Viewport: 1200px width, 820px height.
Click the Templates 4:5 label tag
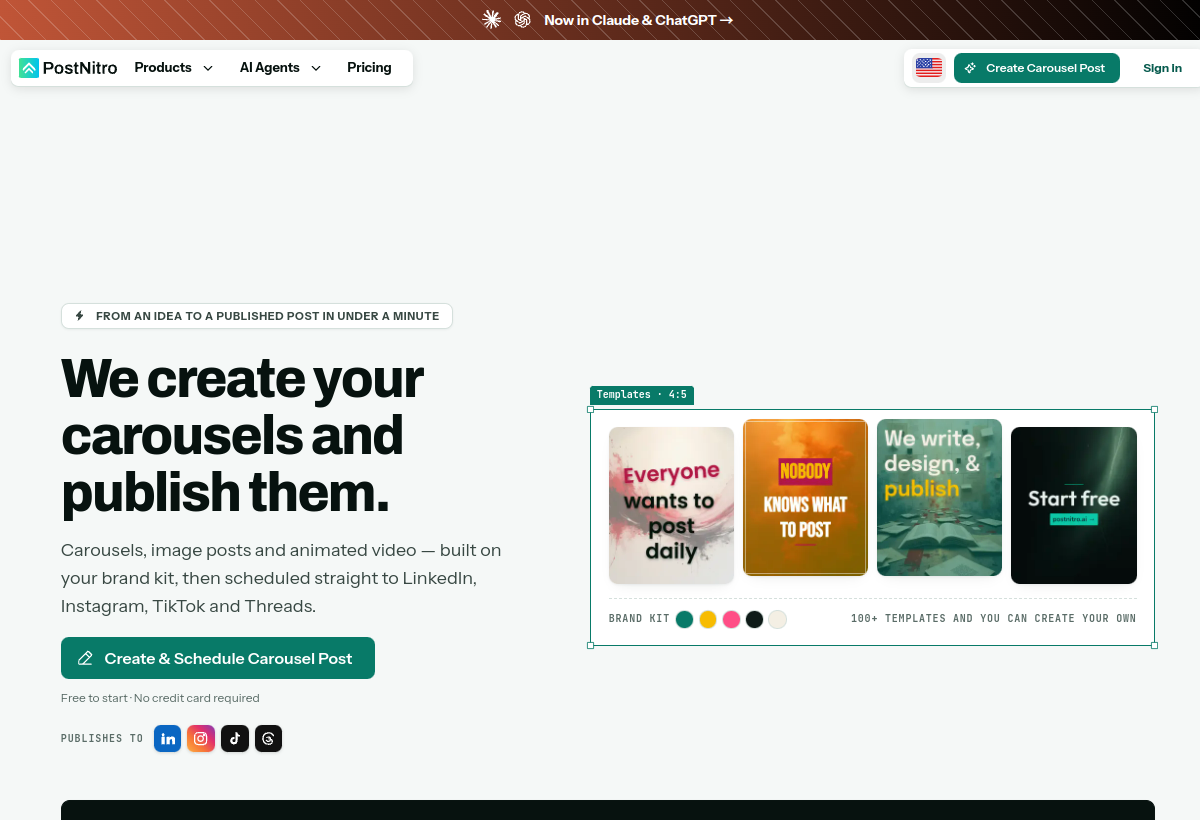pos(642,395)
